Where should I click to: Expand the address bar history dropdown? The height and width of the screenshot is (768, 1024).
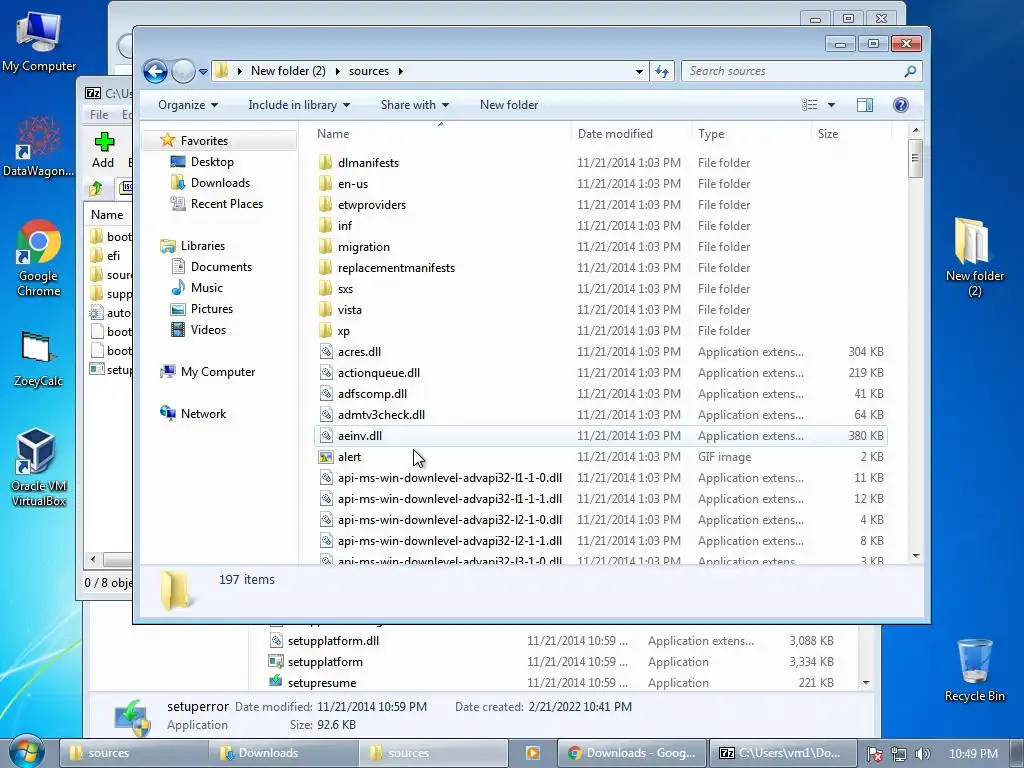click(x=639, y=71)
